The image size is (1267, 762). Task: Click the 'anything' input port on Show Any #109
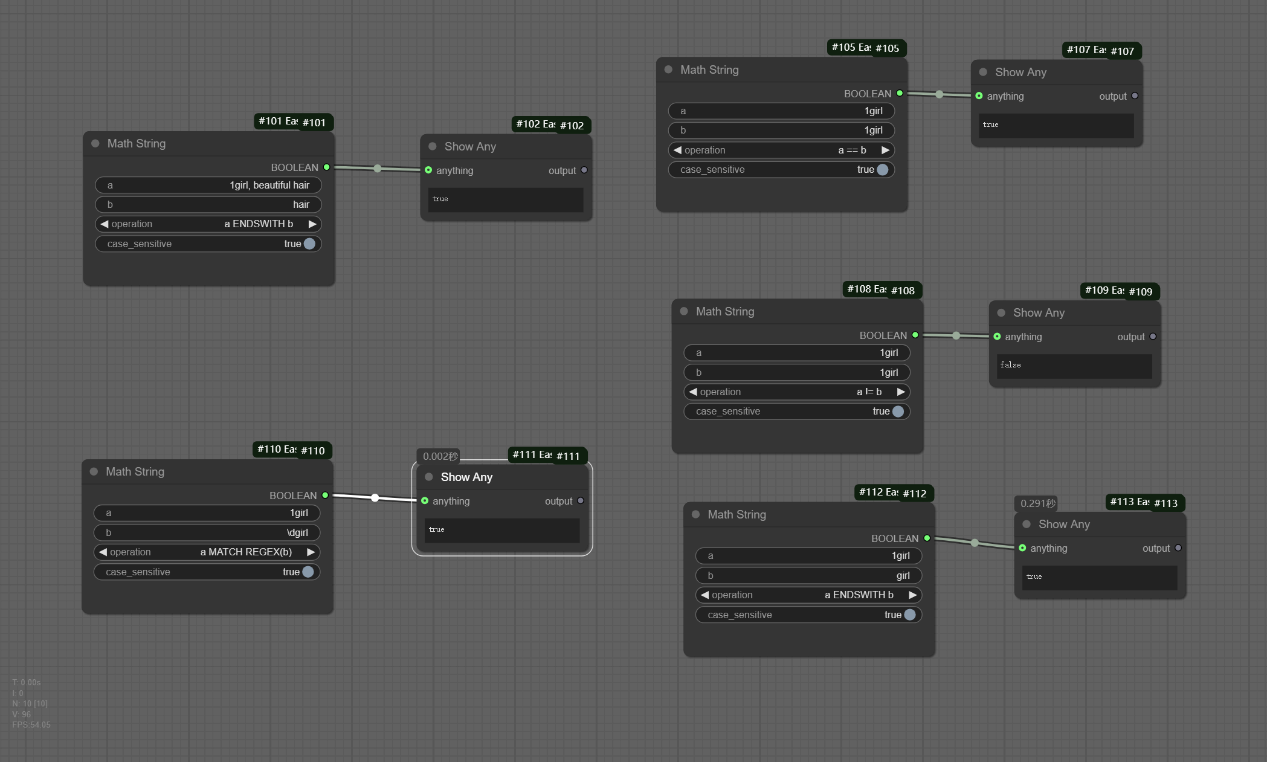[x=997, y=337]
